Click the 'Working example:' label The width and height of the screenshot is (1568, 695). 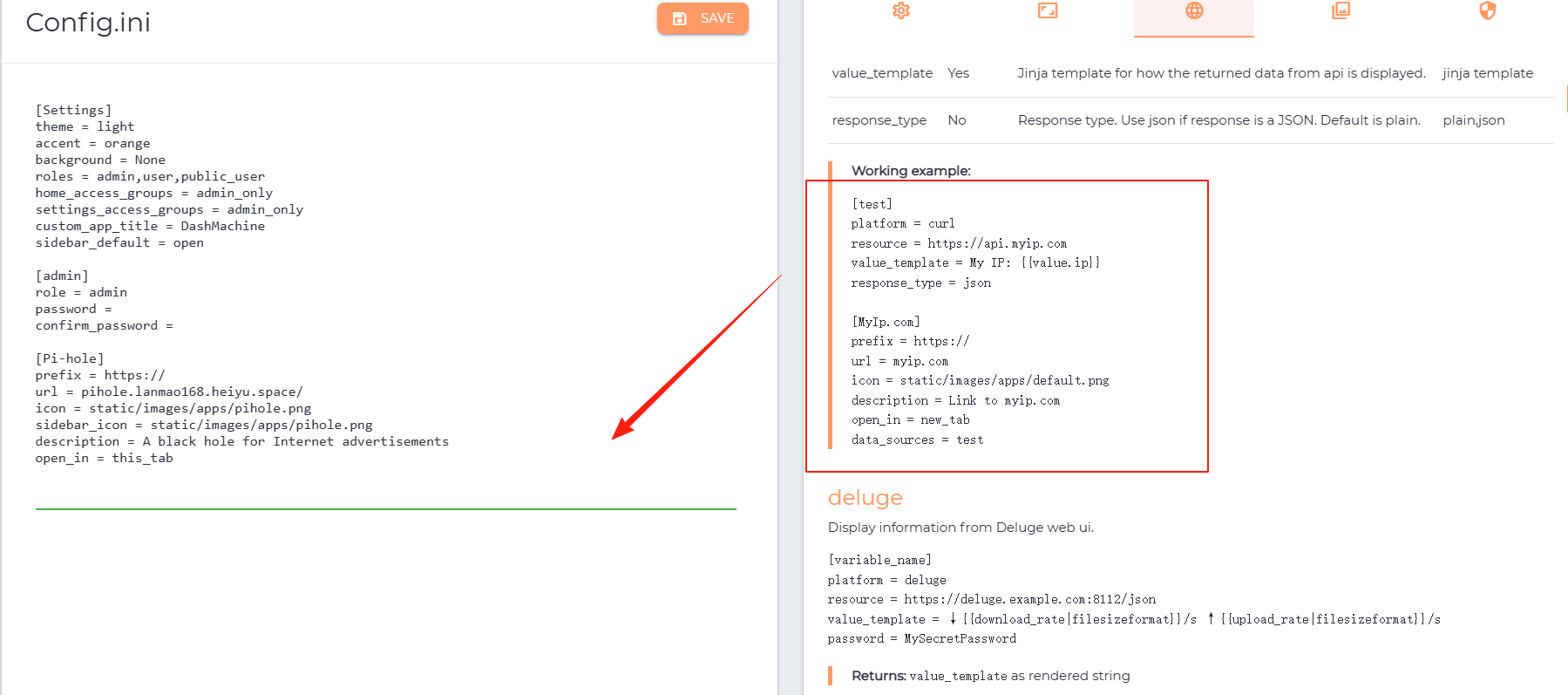click(911, 171)
